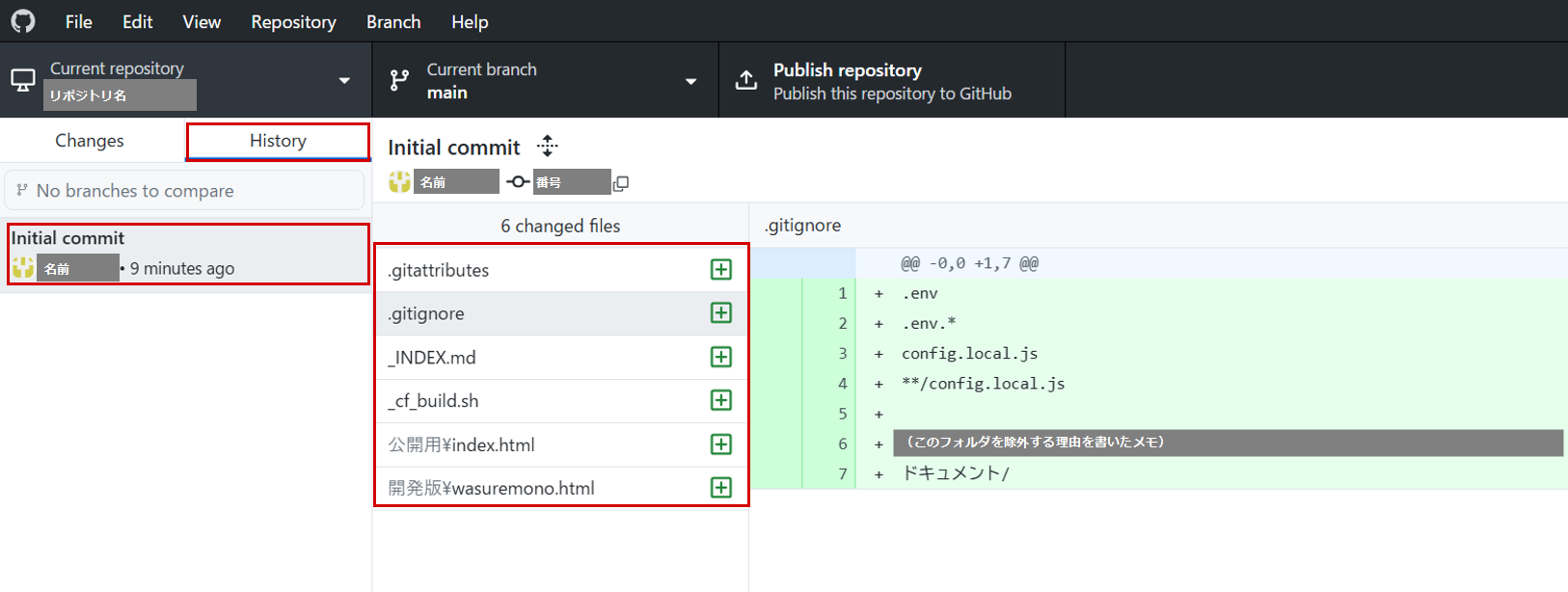1568x592 pixels.
Task: Open the Edit menu
Action: (138, 21)
